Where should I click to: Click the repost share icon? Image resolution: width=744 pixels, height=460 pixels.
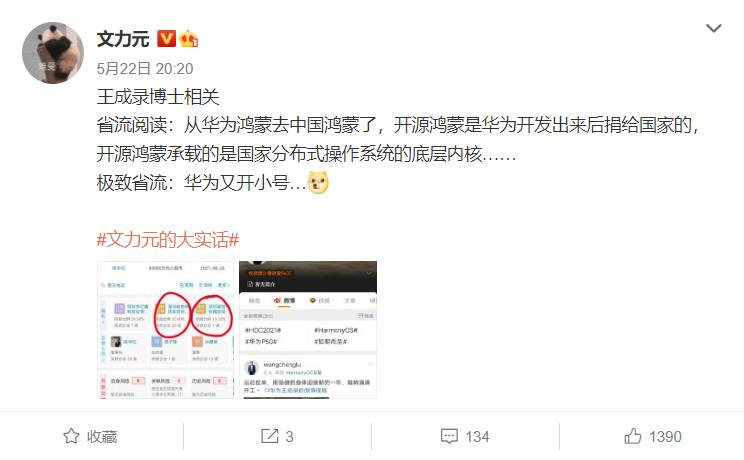tap(270, 436)
